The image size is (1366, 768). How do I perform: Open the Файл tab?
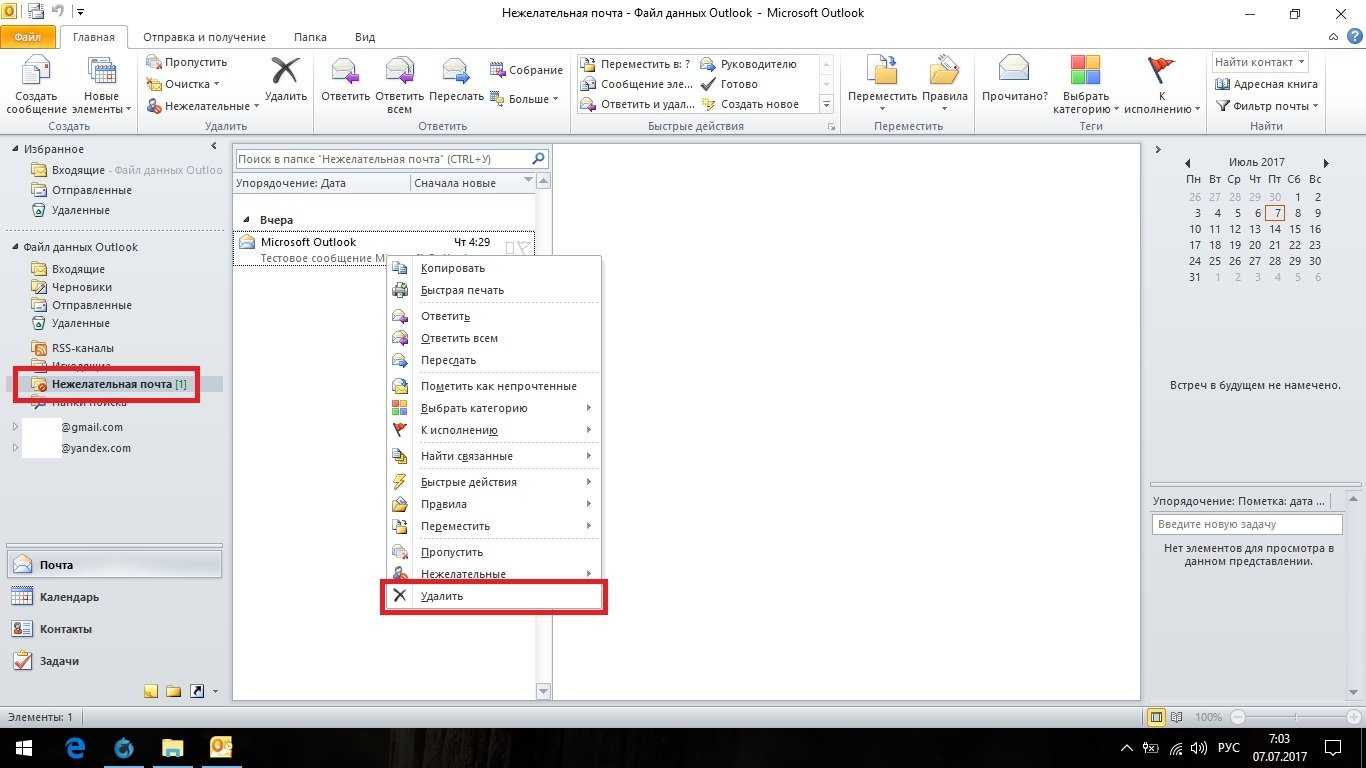[28, 37]
